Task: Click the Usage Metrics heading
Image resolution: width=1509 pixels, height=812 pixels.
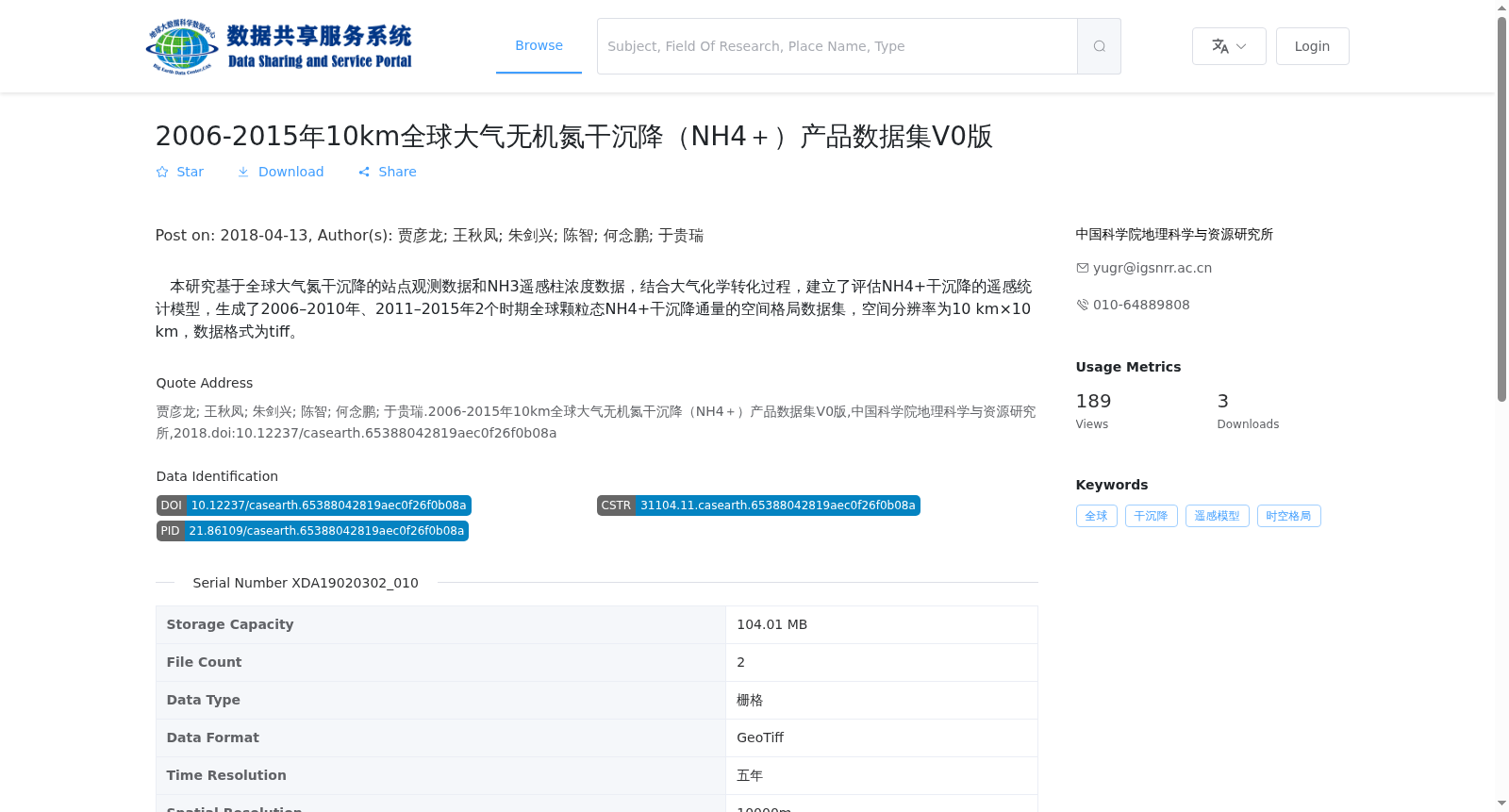Action: (x=1128, y=367)
